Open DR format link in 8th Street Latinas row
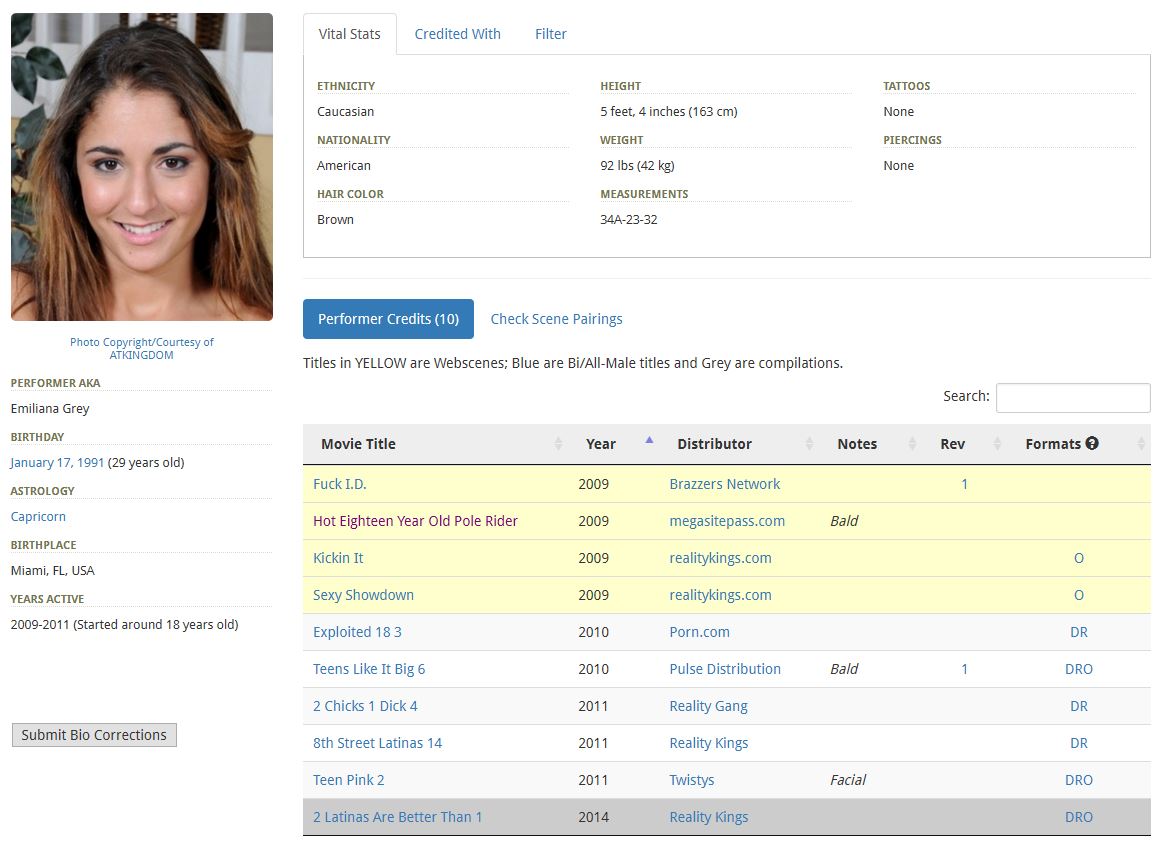The width and height of the screenshot is (1176, 851). 1078,743
